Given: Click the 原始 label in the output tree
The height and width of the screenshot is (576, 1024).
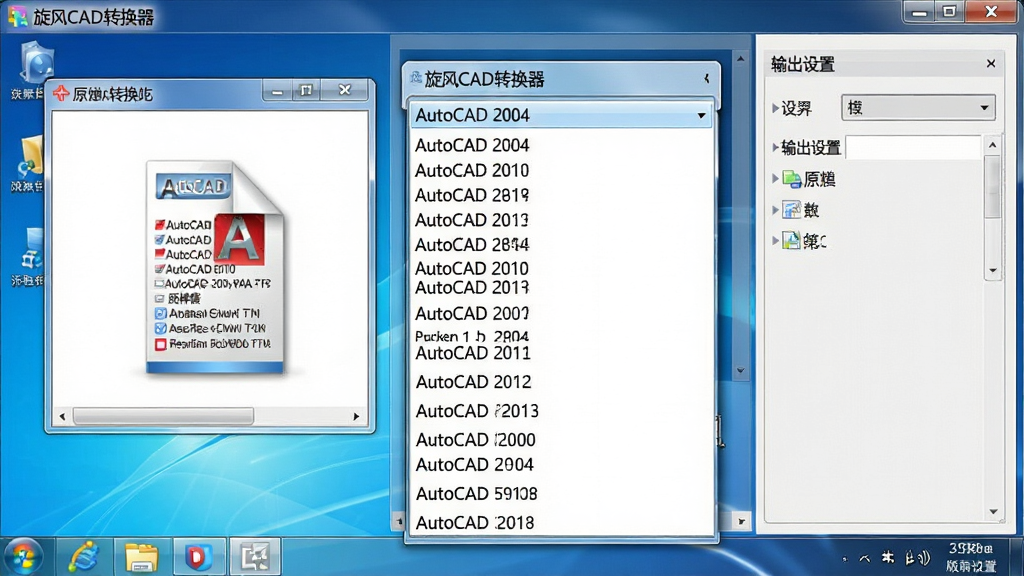Looking at the screenshot, I should [819, 179].
